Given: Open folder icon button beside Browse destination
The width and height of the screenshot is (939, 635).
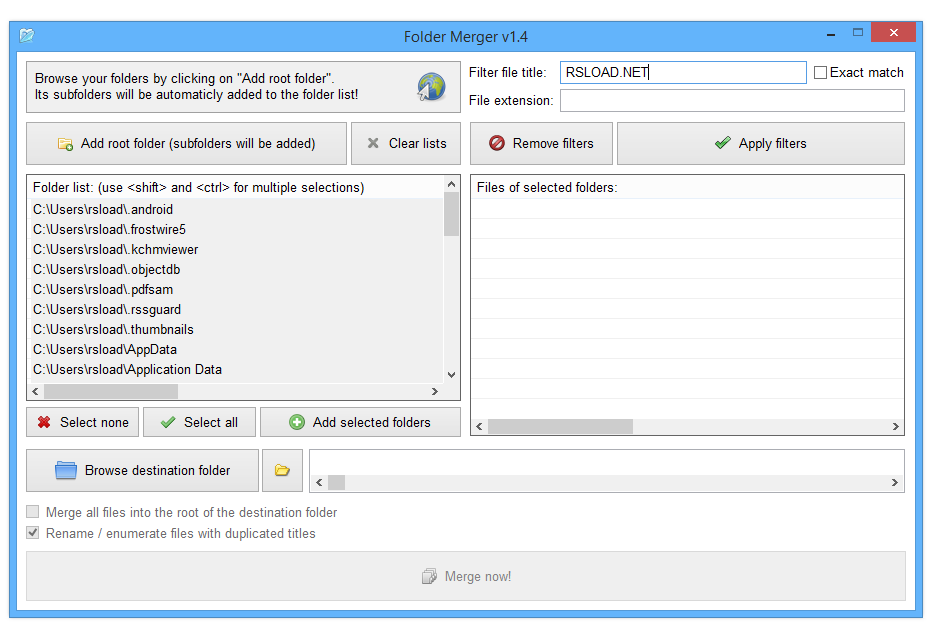Looking at the screenshot, I should [282, 471].
